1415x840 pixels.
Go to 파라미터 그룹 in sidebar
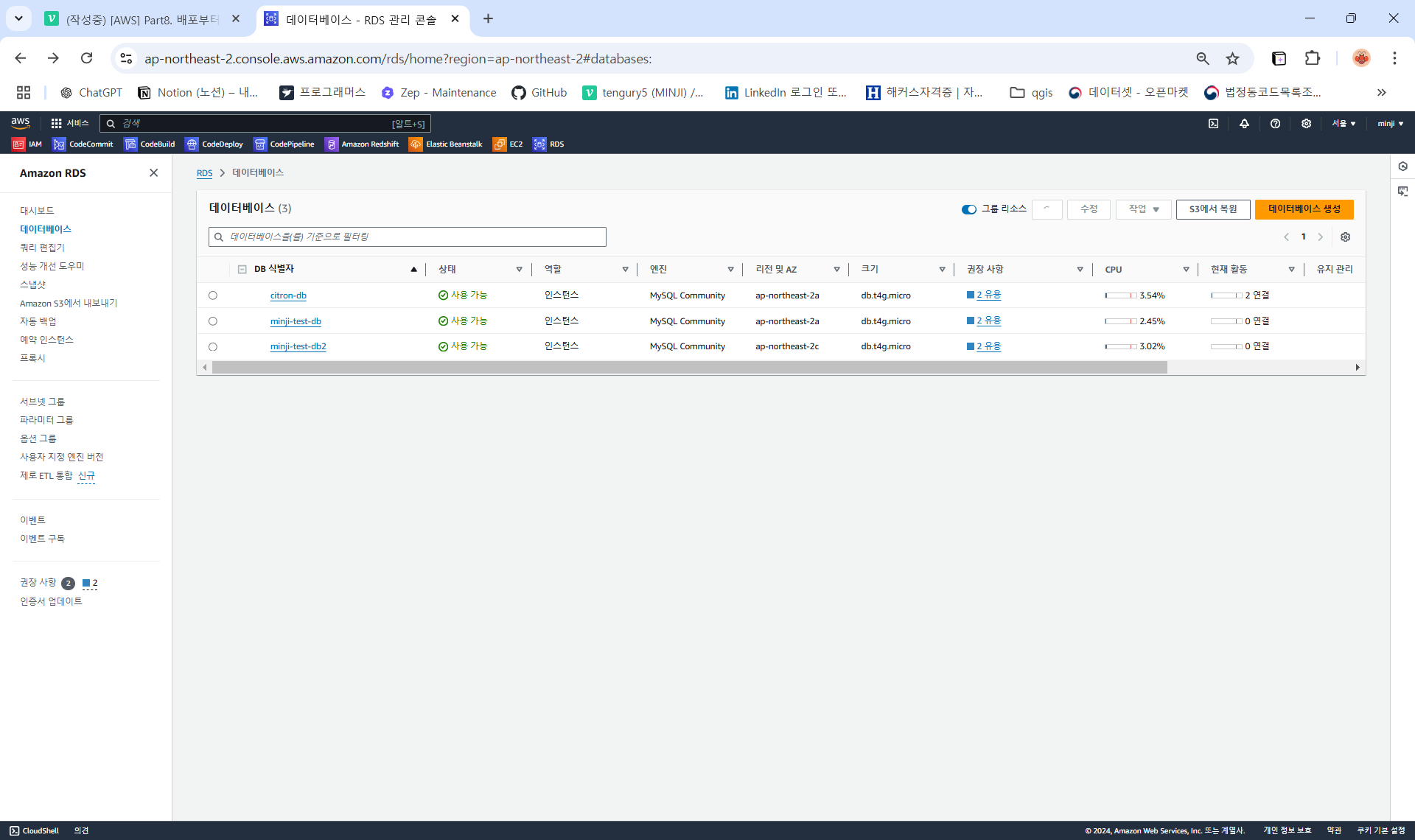[x=46, y=420]
